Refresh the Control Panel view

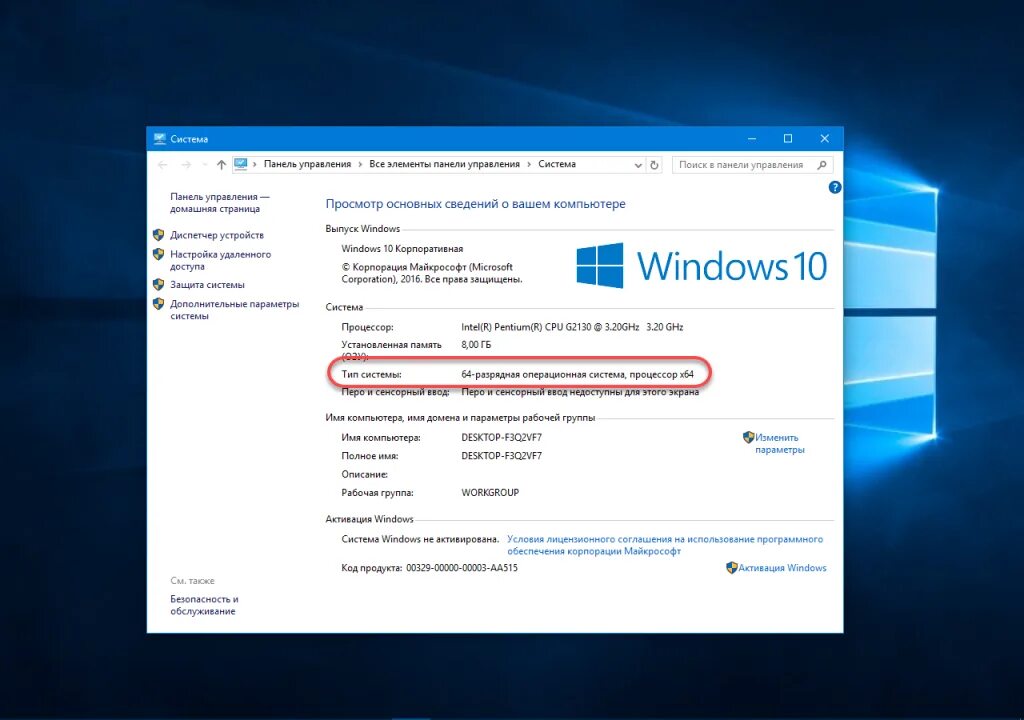654,165
